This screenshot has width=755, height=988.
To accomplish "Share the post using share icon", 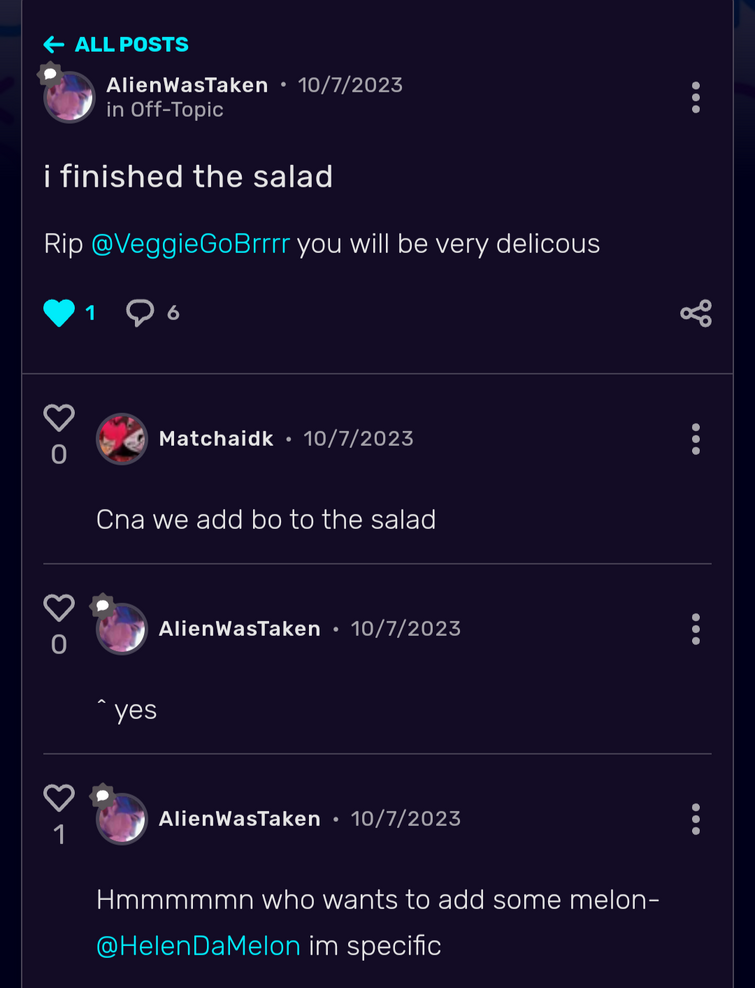I will tap(696, 313).
